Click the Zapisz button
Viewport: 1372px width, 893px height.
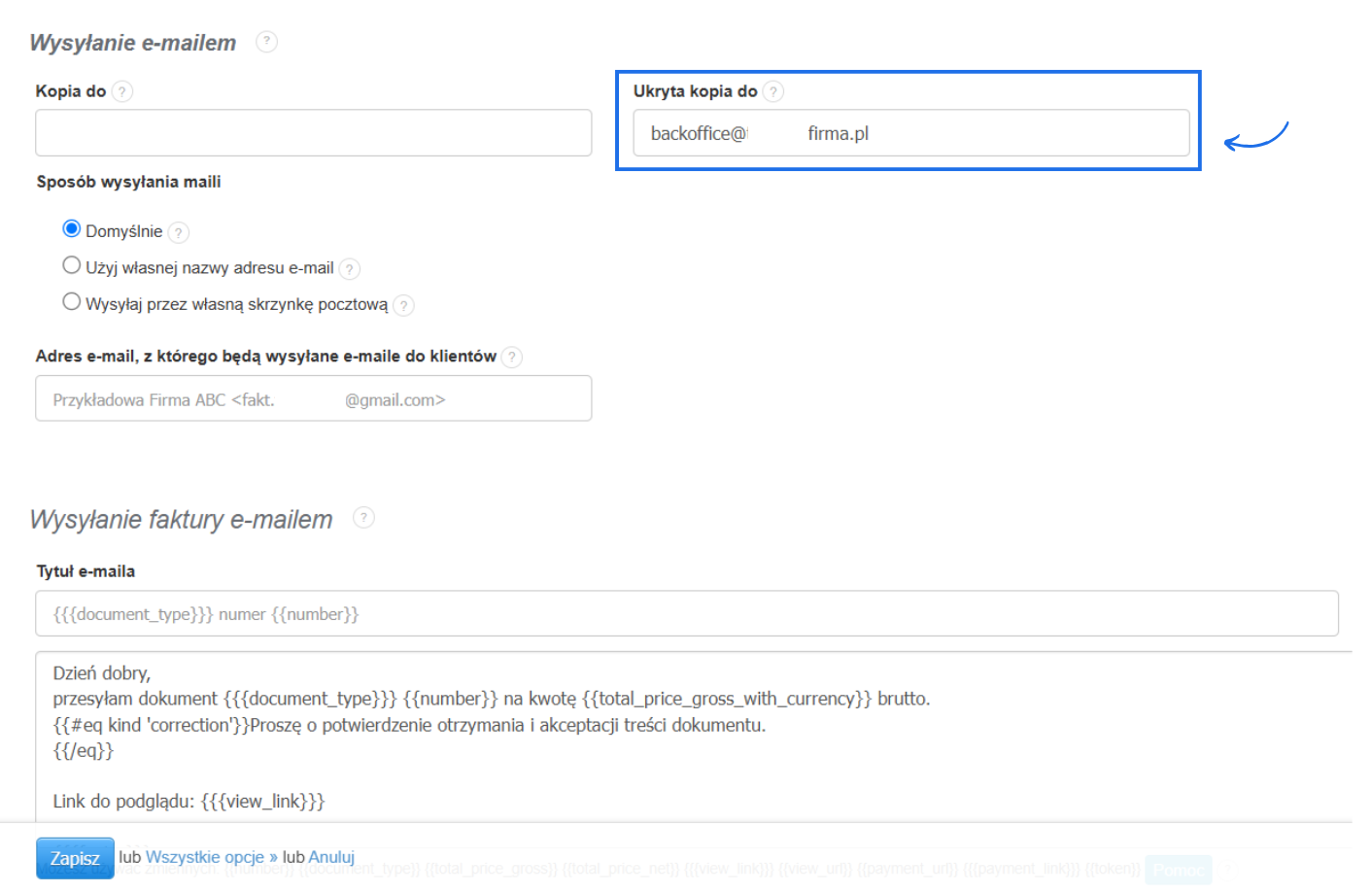point(75,858)
